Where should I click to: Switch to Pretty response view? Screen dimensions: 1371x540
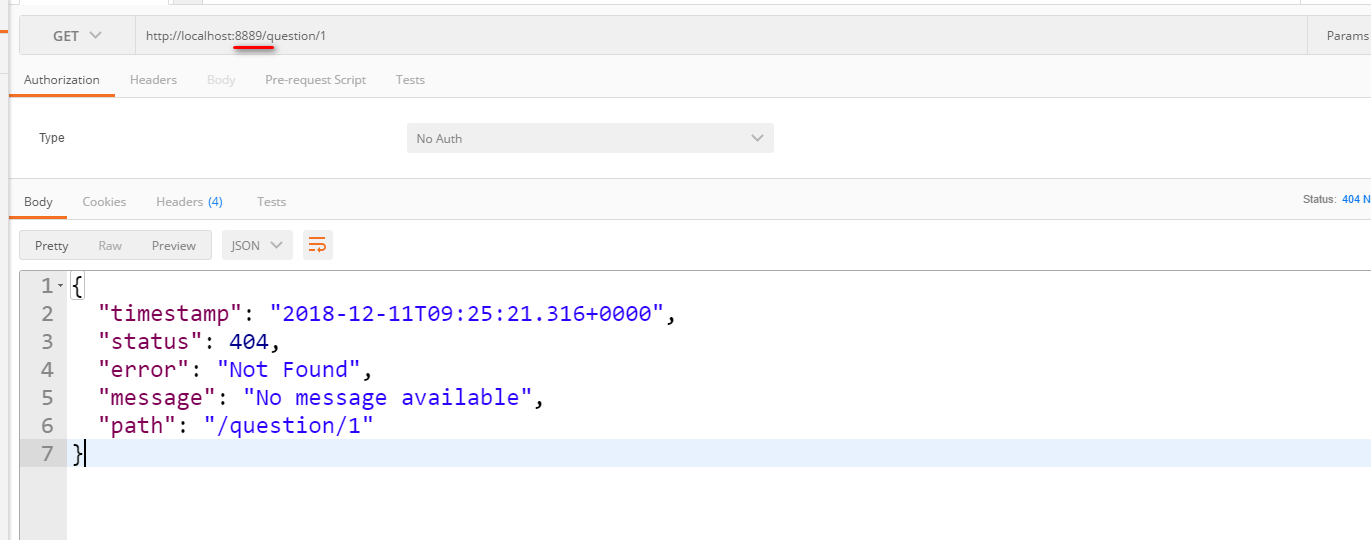[52, 245]
